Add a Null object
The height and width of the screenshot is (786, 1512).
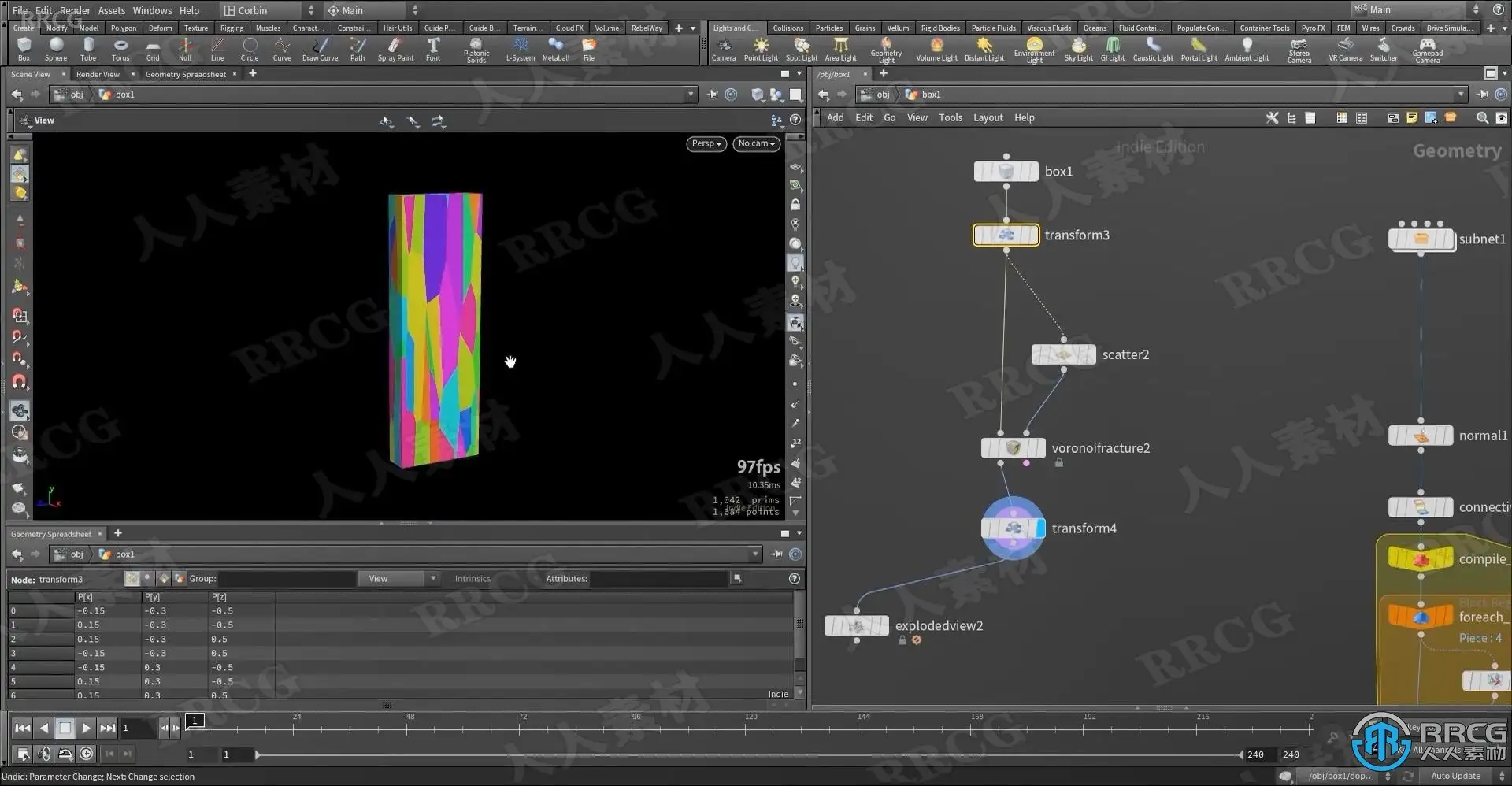point(185,49)
